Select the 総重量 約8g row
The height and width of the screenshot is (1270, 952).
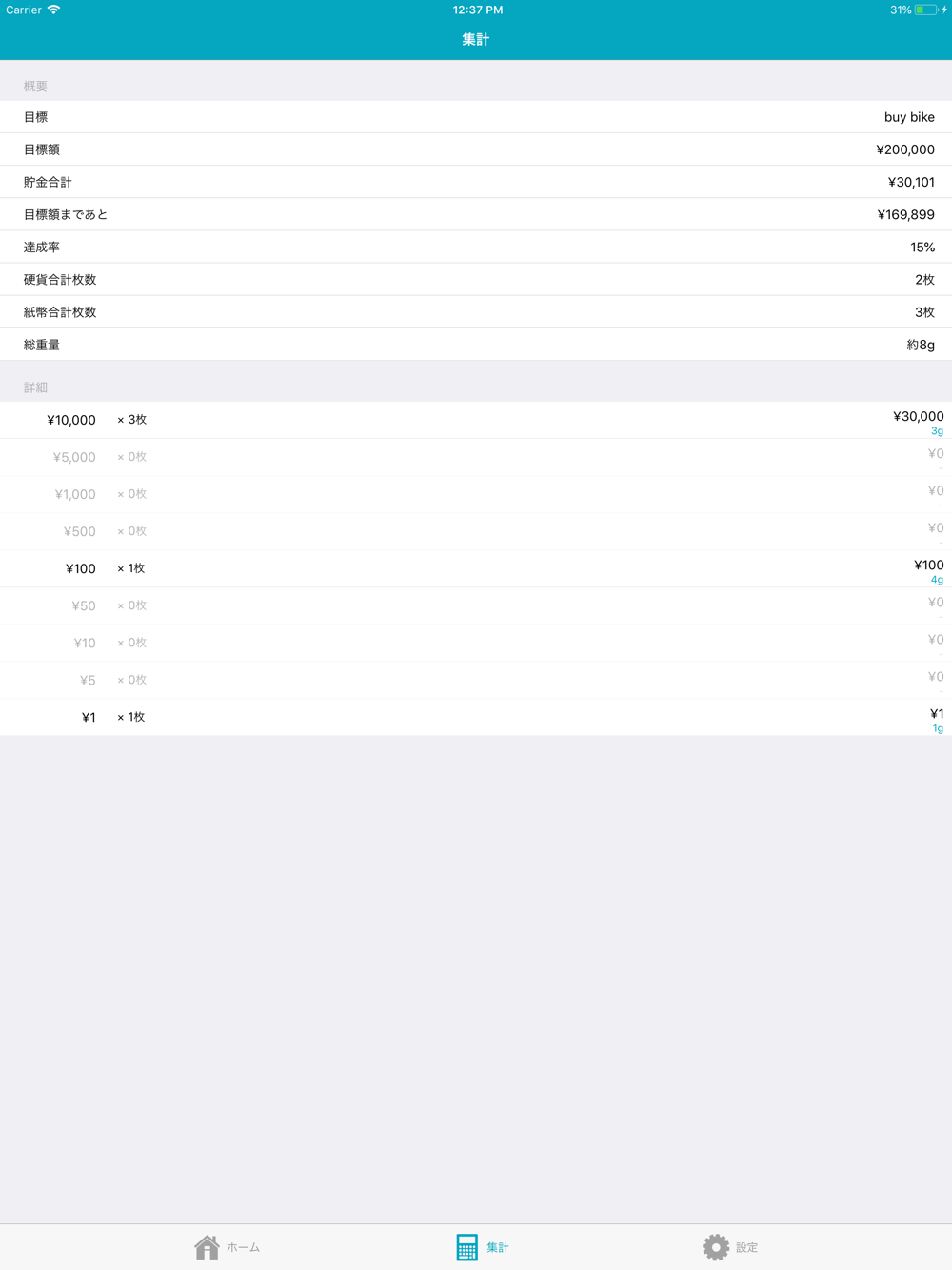point(476,344)
